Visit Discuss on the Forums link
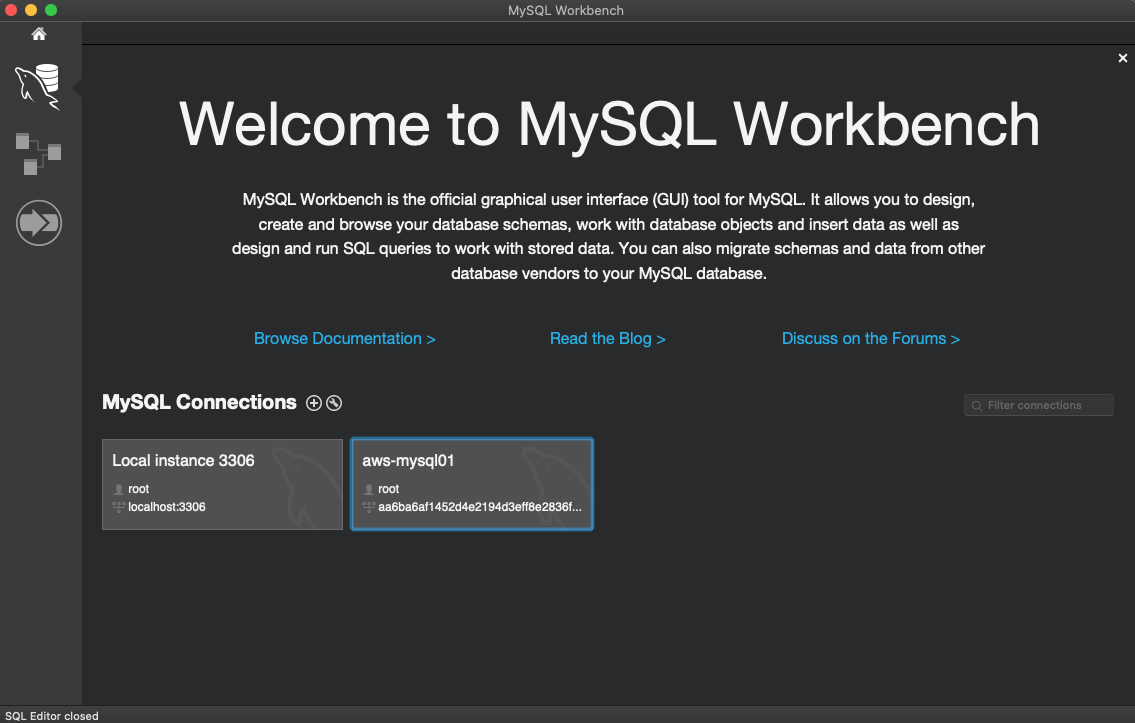1135x723 pixels. [x=870, y=339]
